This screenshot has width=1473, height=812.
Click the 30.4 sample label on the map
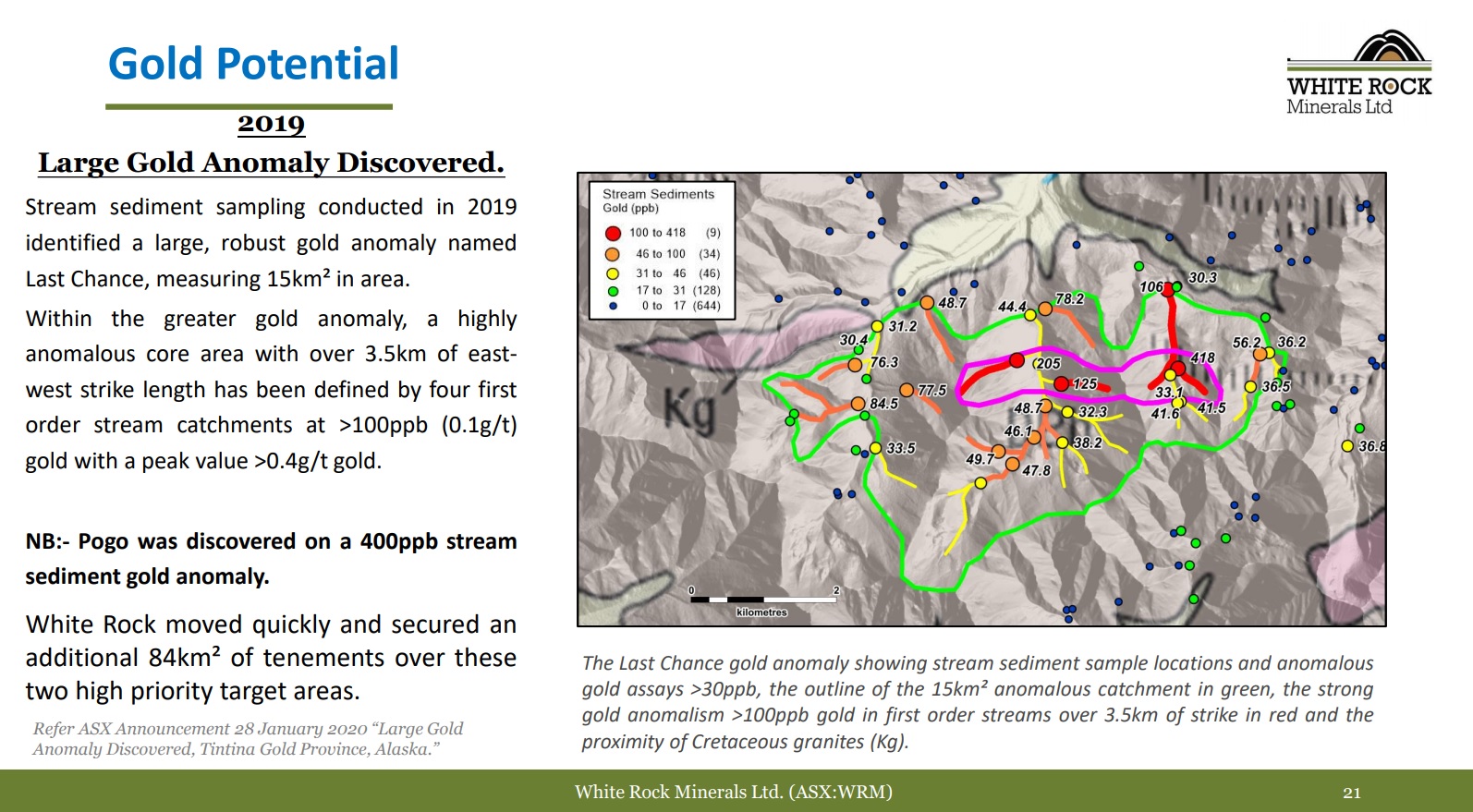[853, 340]
